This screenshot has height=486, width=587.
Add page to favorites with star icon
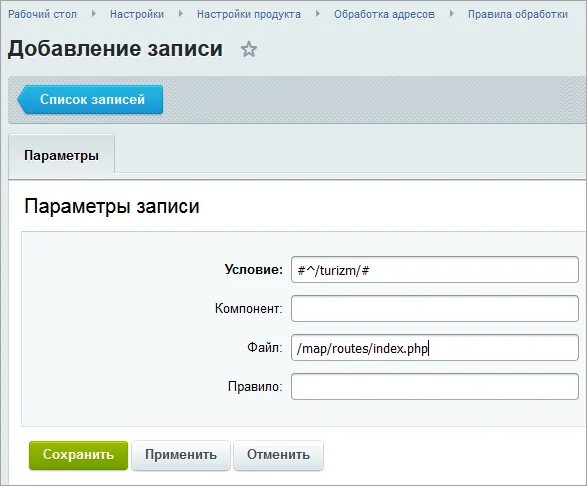[x=249, y=49]
